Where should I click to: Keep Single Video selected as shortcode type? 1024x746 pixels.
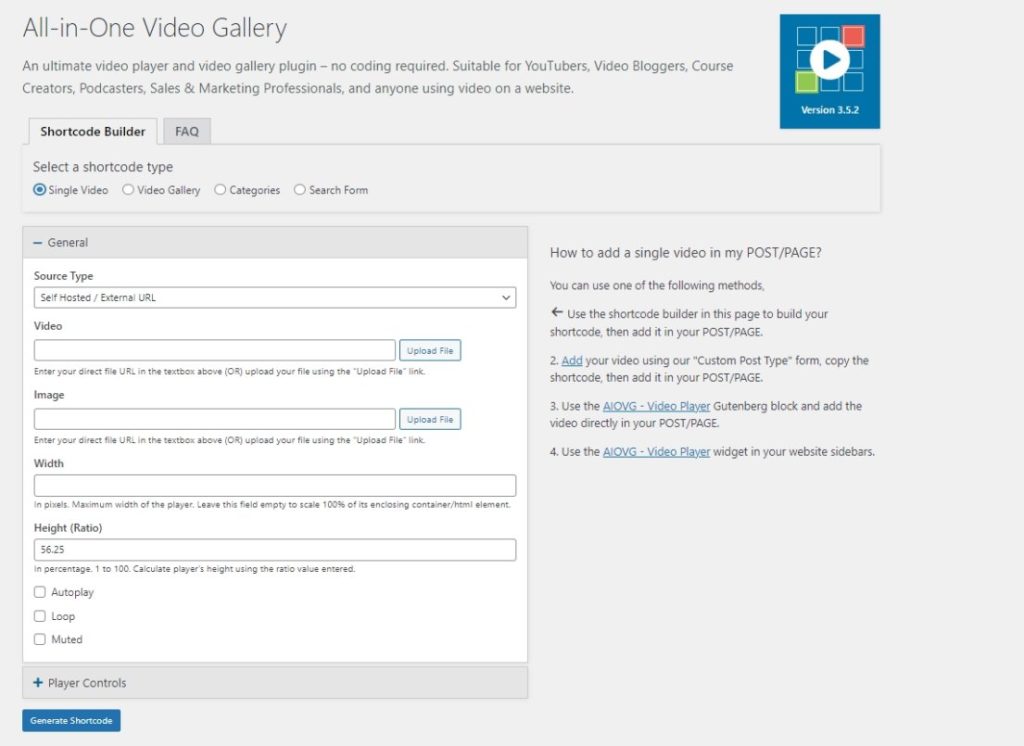pos(38,189)
